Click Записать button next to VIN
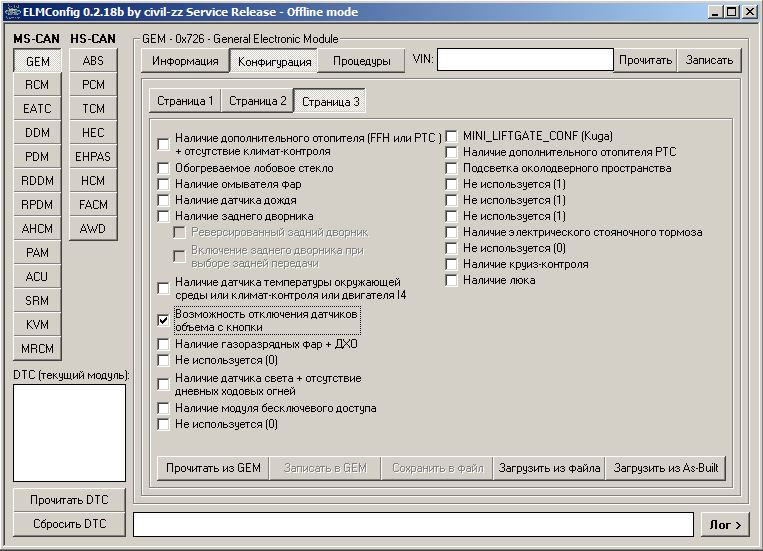This screenshot has width=763, height=551. [x=709, y=60]
